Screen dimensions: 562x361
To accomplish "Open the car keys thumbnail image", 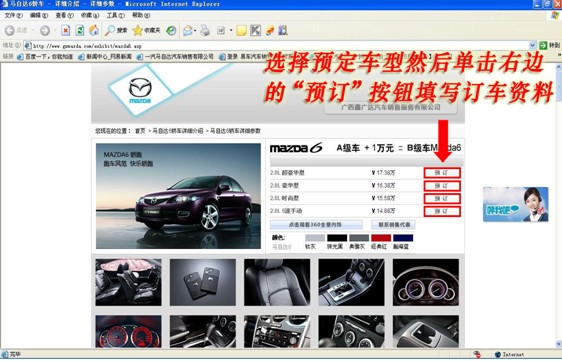I will (x=203, y=282).
